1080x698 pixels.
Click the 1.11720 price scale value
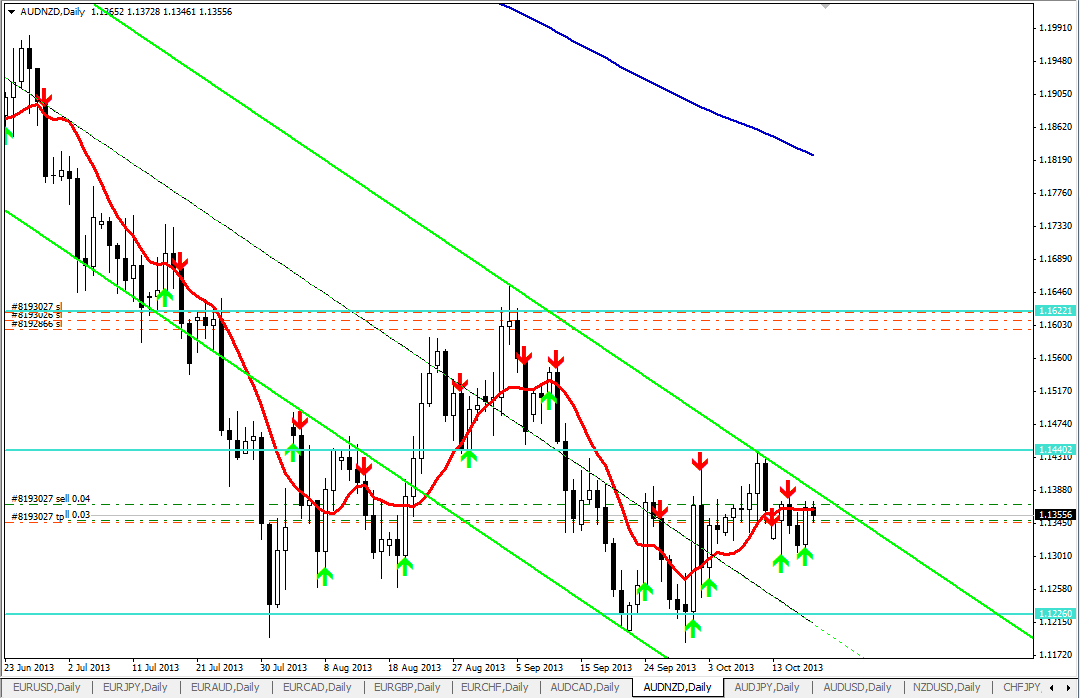point(1055,655)
